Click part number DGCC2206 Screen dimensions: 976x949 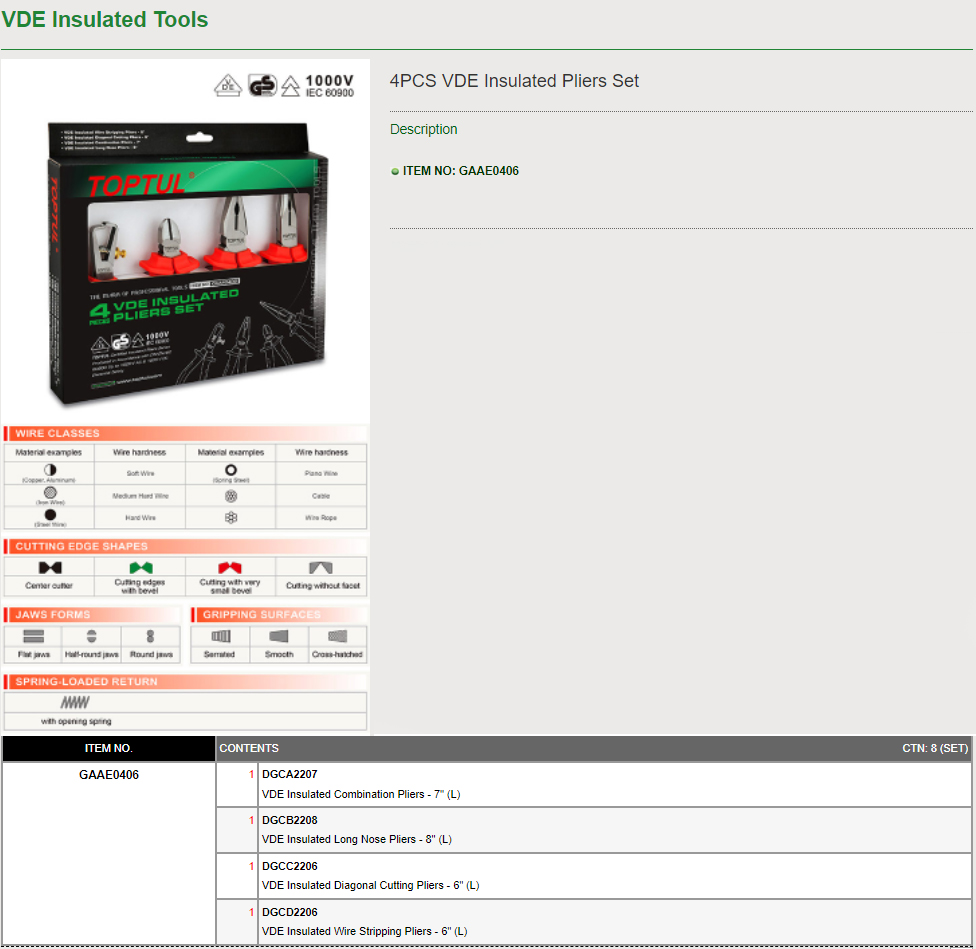(x=289, y=867)
